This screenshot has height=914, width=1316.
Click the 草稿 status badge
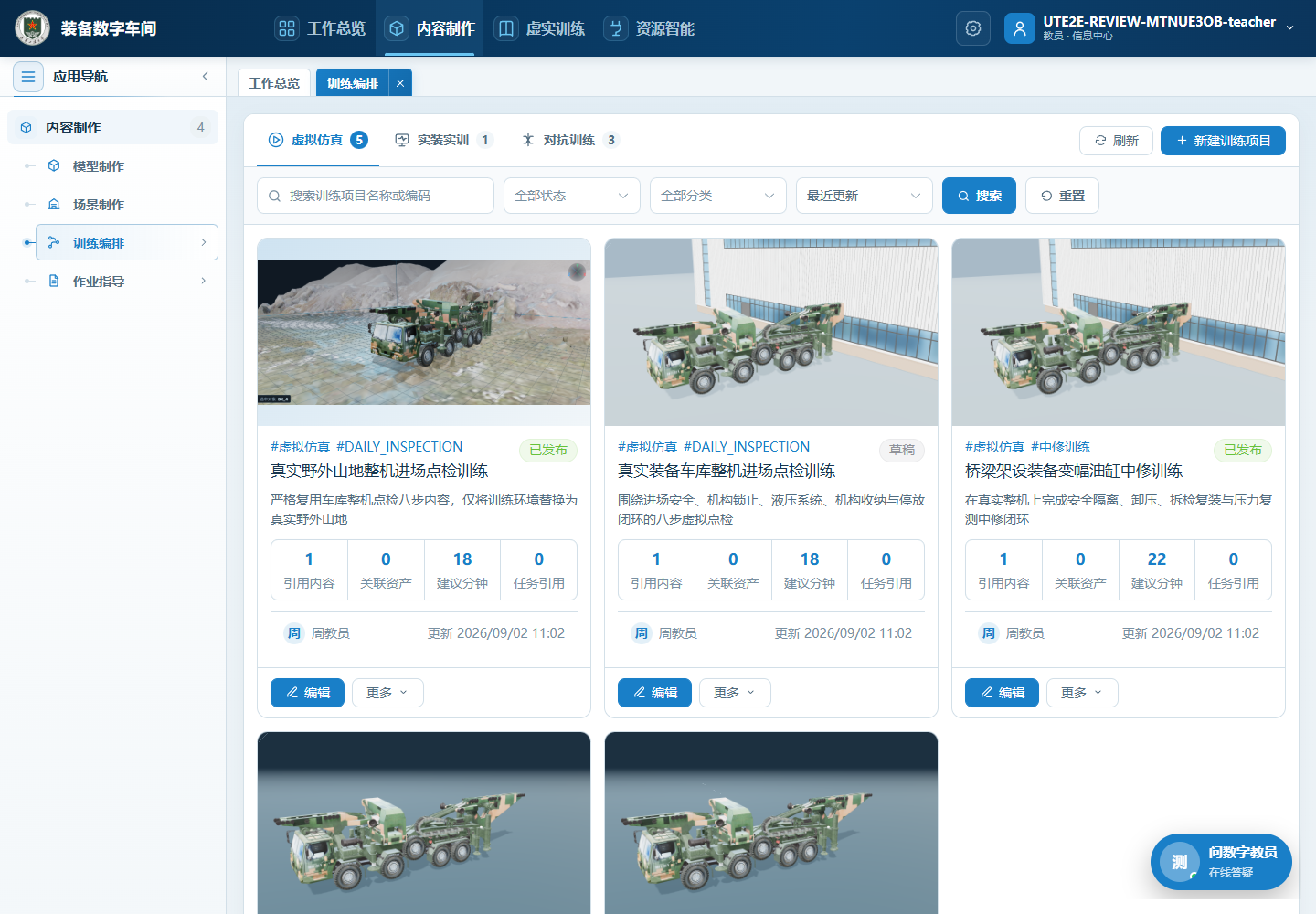pyautogui.click(x=902, y=450)
